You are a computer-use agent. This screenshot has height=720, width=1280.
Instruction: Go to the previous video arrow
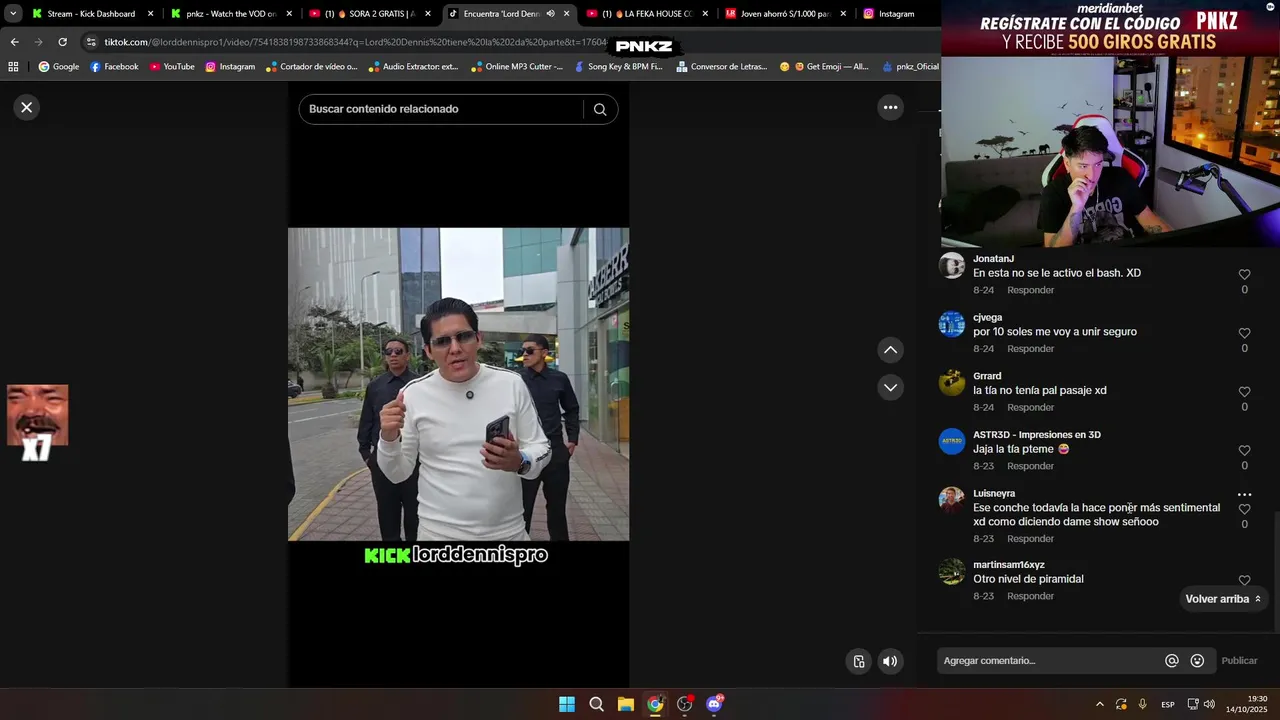click(890, 350)
